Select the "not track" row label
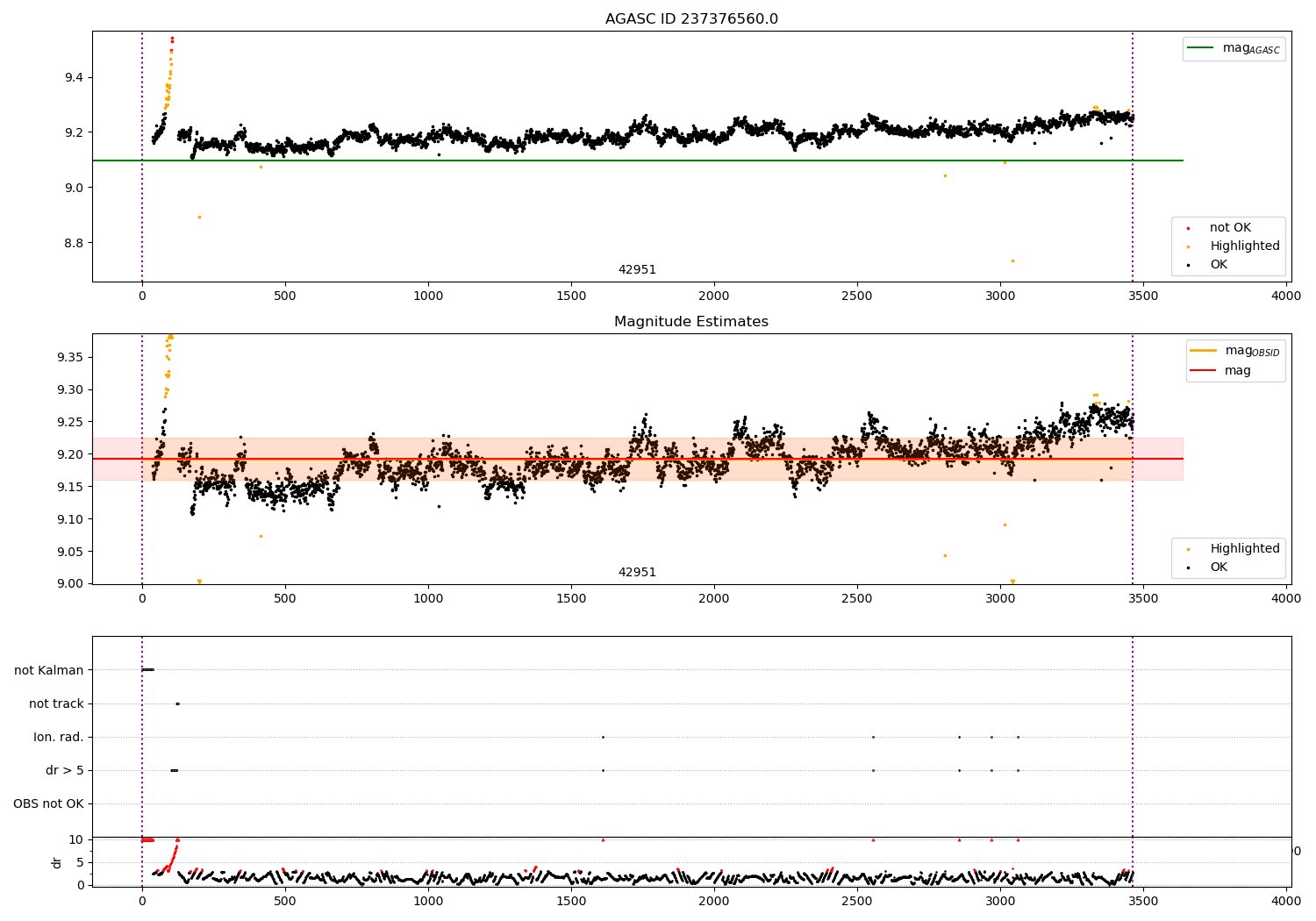1316x921 pixels. pyautogui.click(x=56, y=703)
